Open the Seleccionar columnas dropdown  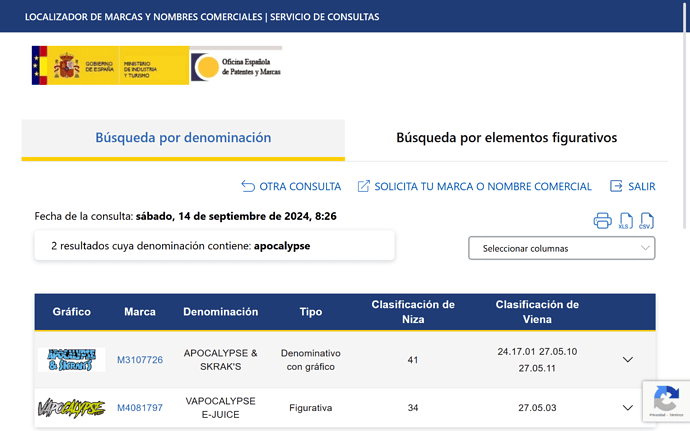562,248
